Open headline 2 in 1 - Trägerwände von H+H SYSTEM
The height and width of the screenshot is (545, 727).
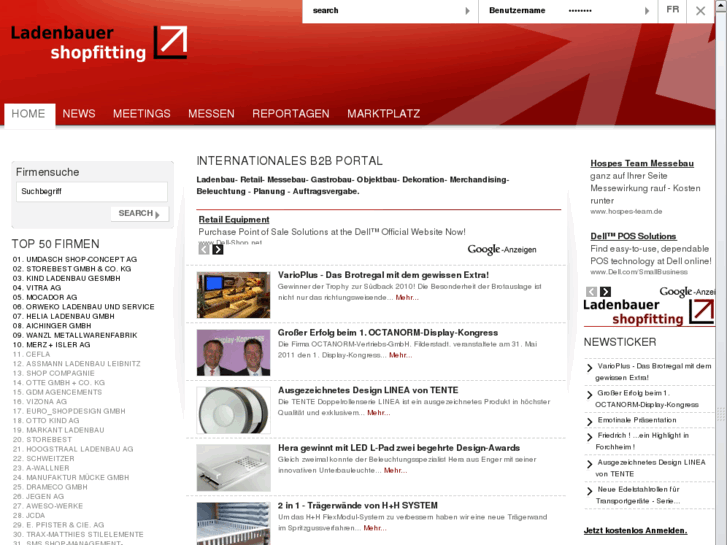point(357,505)
